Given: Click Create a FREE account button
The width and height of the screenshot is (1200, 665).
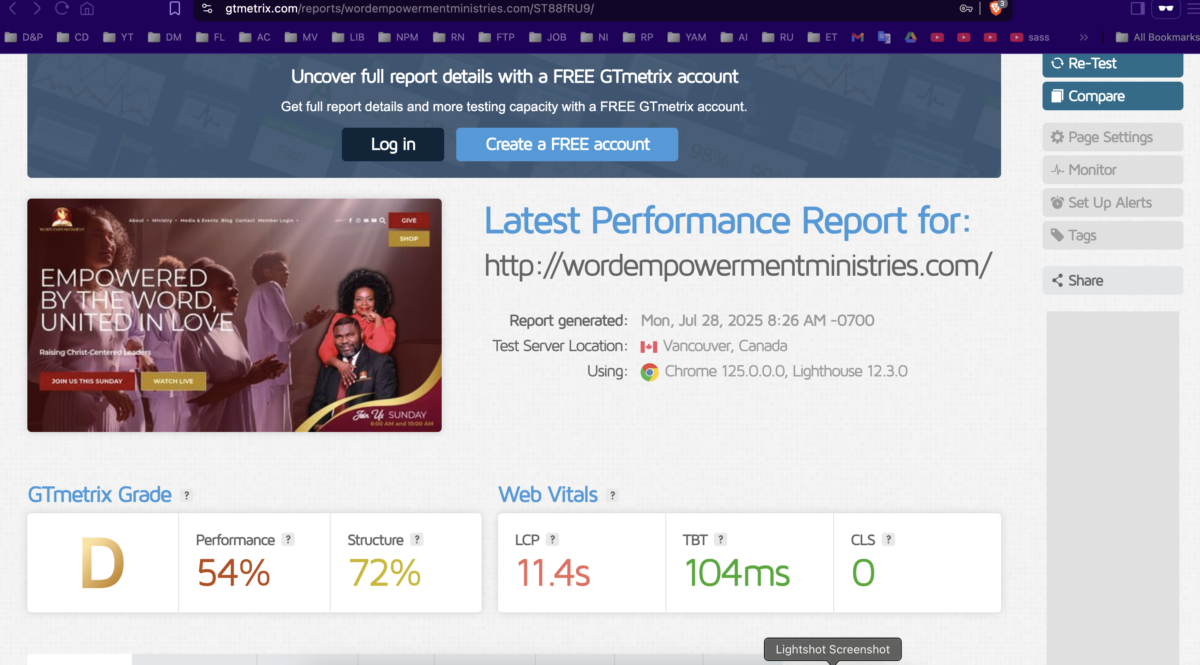Looking at the screenshot, I should point(567,144).
